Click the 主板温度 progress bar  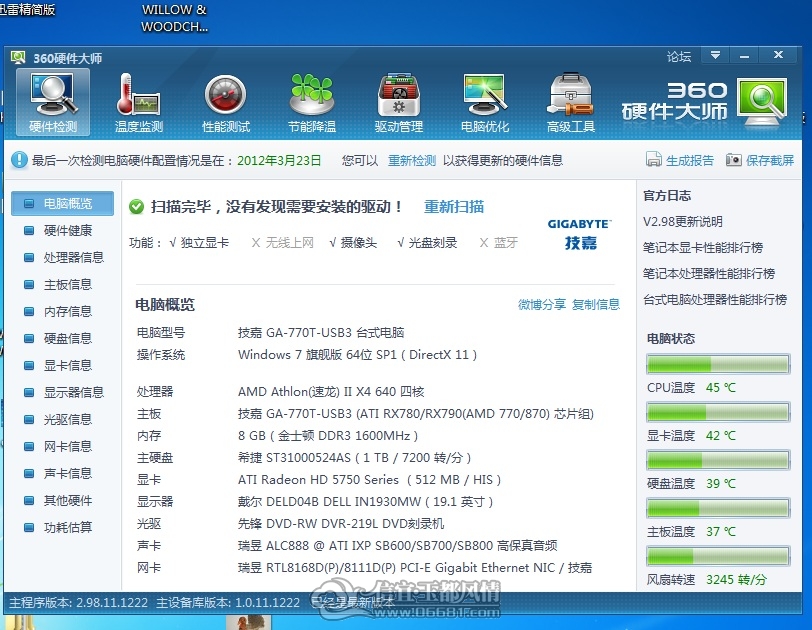pyautogui.click(x=718, y=508)
